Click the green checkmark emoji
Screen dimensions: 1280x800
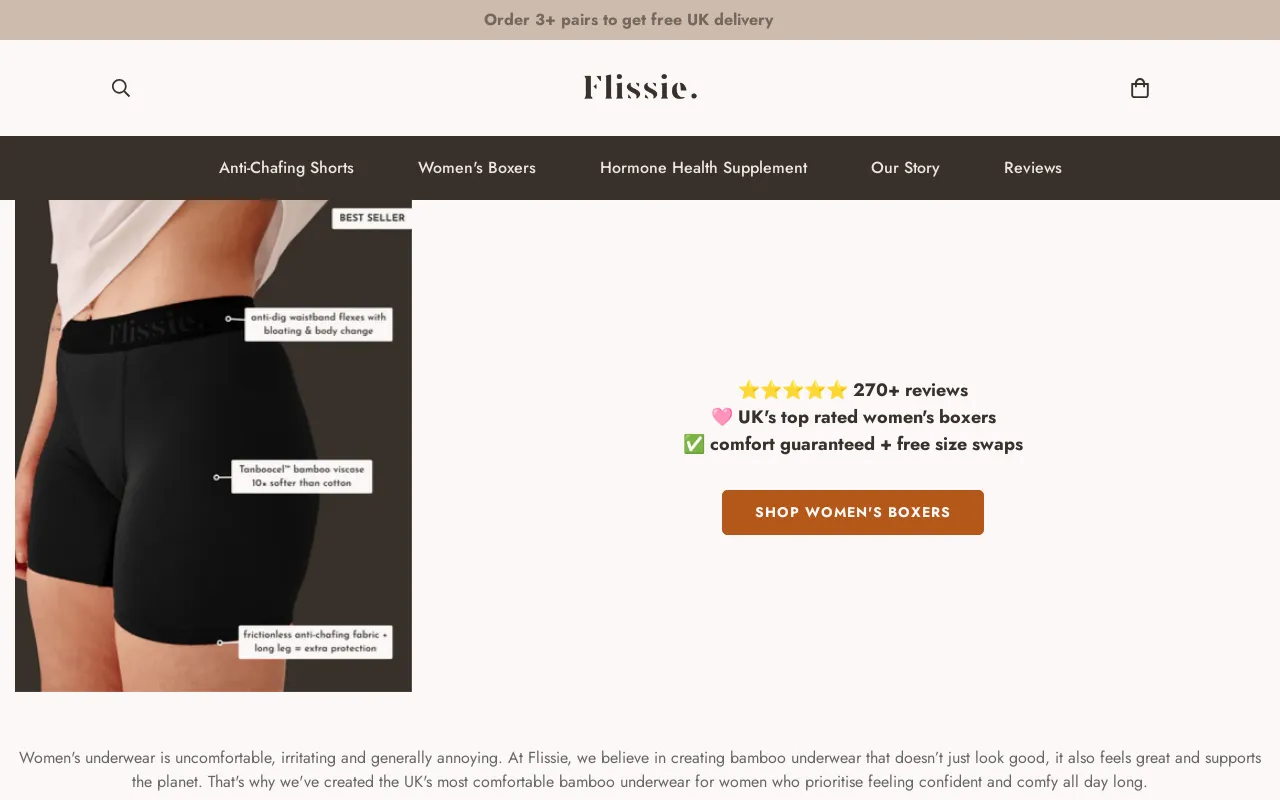(694, 444)
